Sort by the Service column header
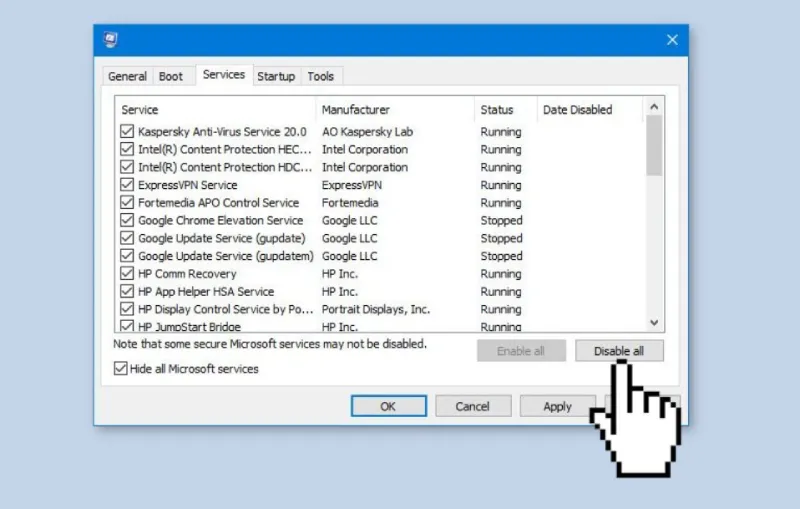Image resolution: width=800 pixels, height=509 pixels. click(x=215, y=110)
